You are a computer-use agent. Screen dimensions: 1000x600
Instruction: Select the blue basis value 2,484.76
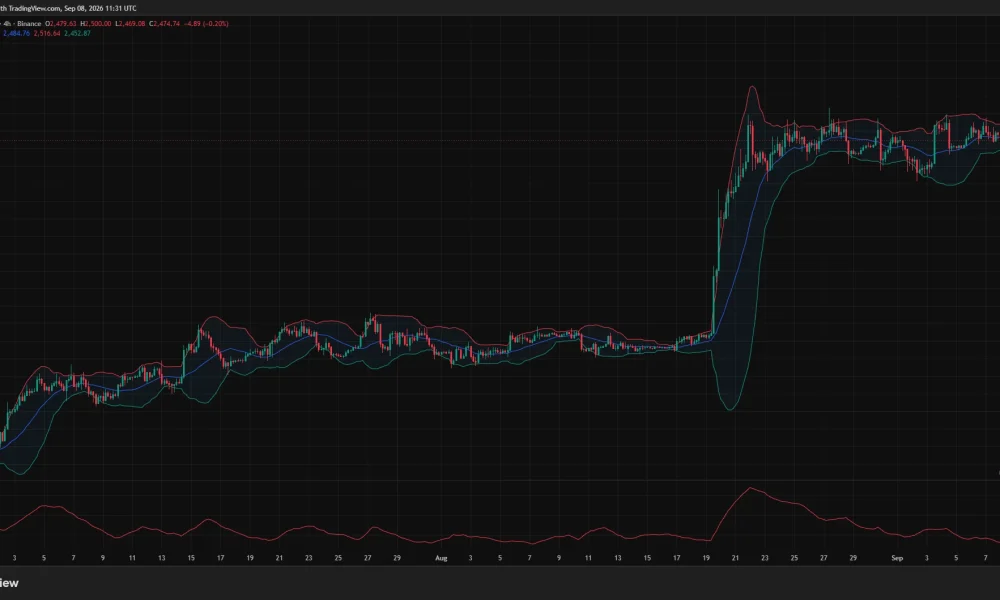tap(17, 33)
